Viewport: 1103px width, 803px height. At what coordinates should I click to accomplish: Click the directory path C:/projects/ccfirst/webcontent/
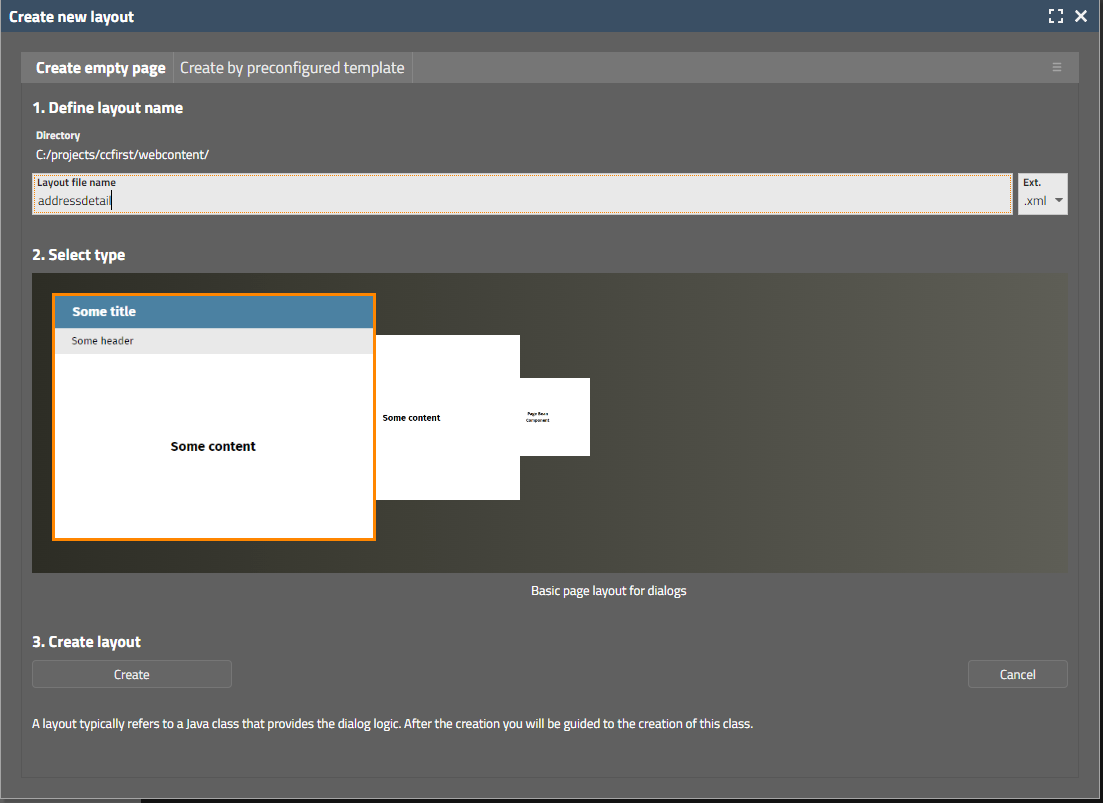(122, 154)
